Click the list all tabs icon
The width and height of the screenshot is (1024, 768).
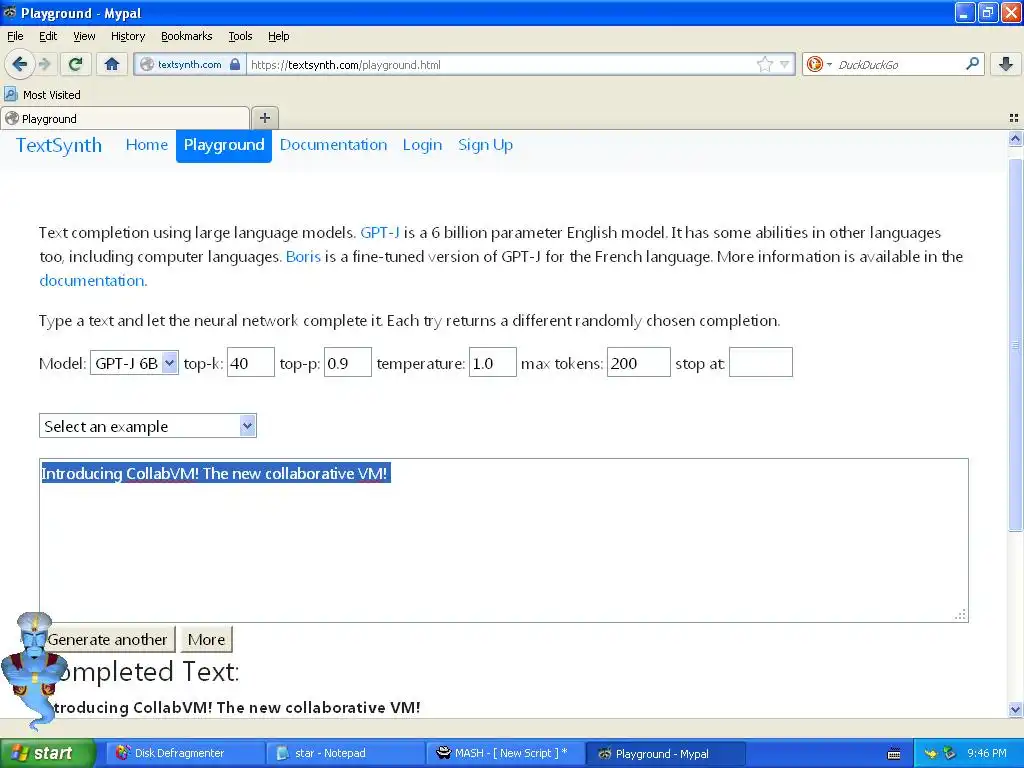click(x=1014, y=118)
